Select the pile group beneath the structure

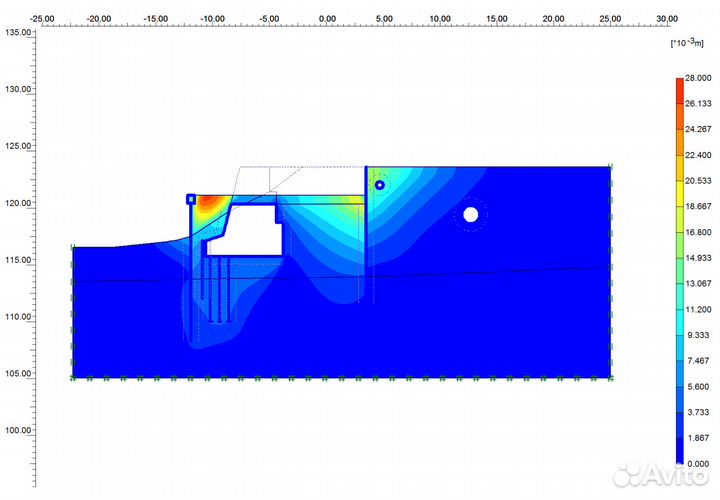coord(217,288)
